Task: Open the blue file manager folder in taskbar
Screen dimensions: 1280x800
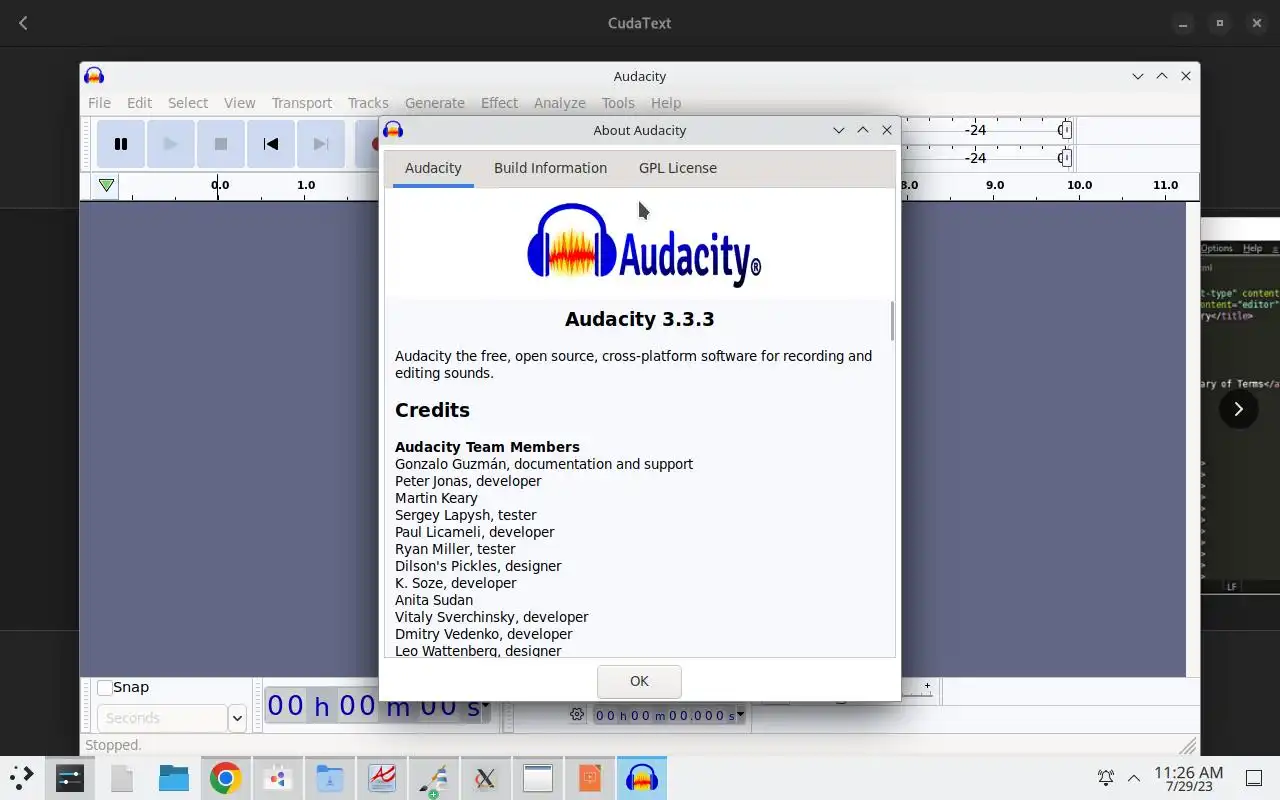Action: [174, 777]
